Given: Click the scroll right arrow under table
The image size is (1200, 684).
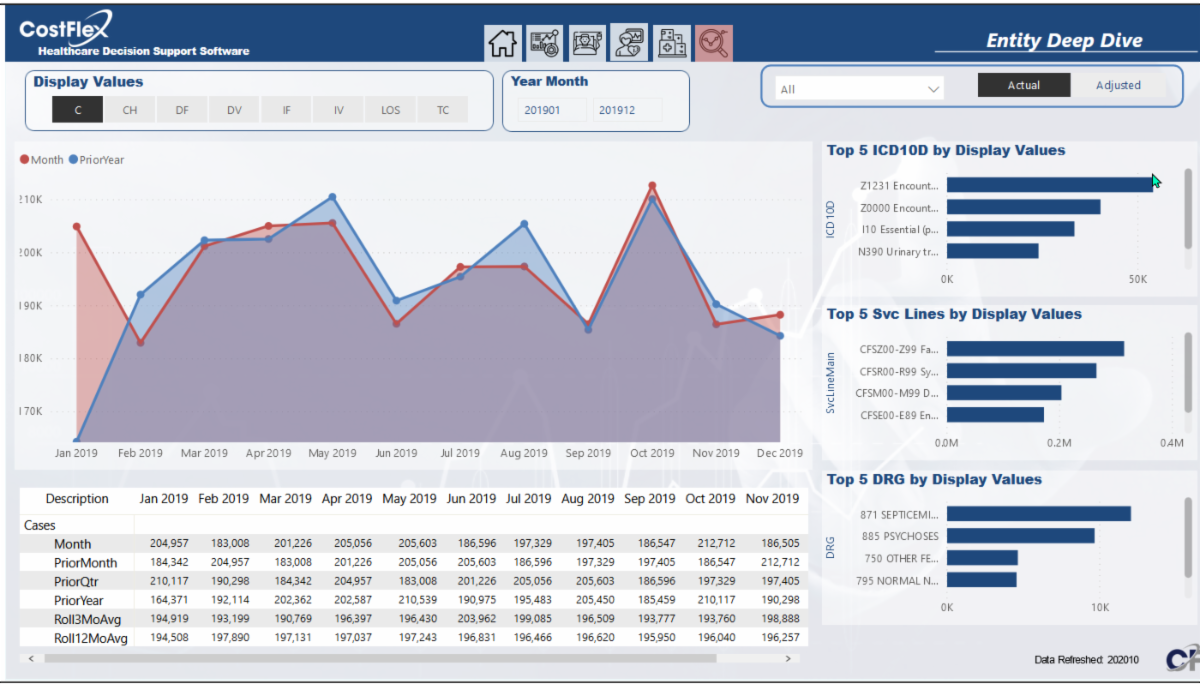Looking at the screenshot, I should pos(789,659).
